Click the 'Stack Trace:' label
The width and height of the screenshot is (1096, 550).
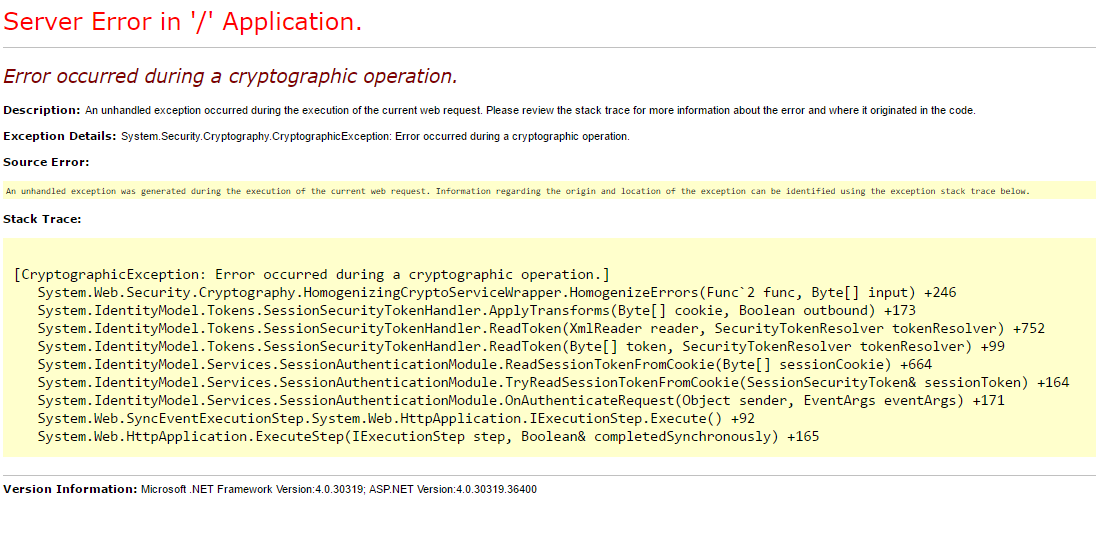click(42, 218)
